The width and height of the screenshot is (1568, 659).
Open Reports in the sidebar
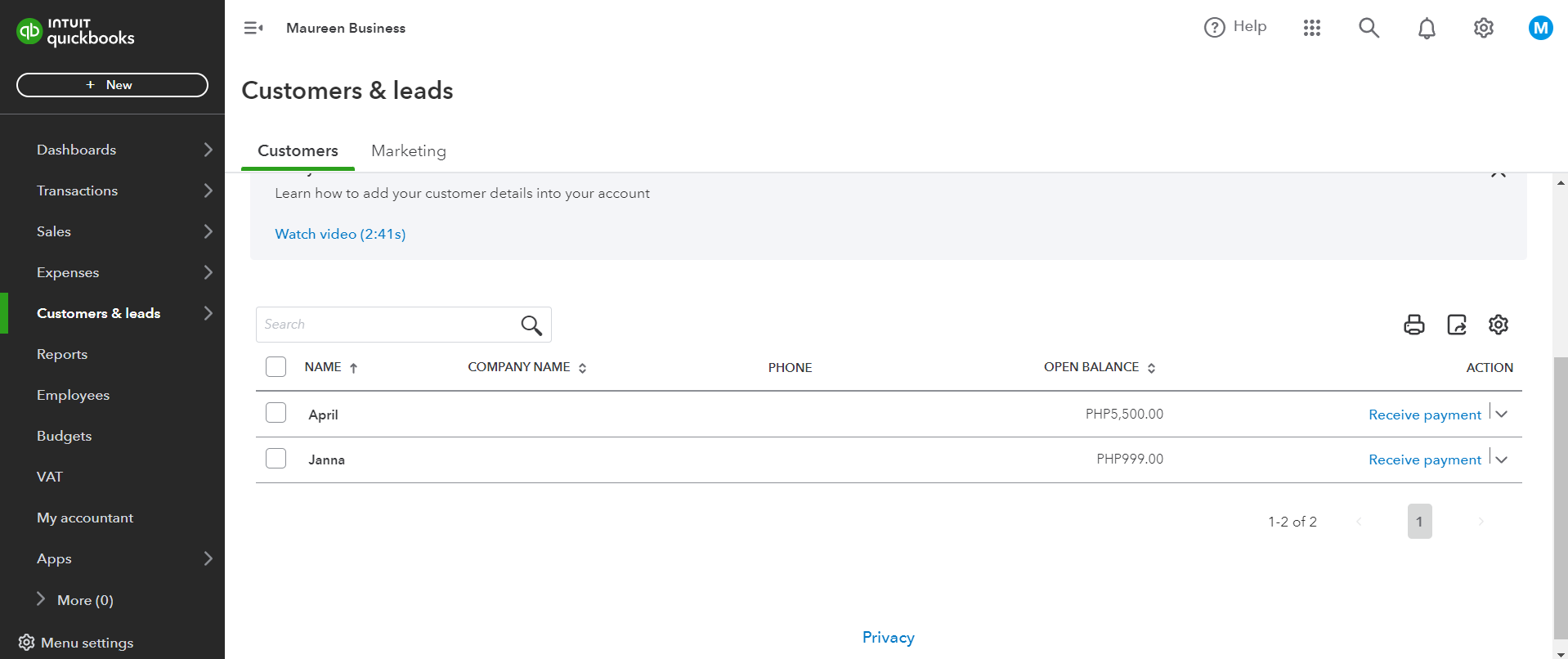62,354
